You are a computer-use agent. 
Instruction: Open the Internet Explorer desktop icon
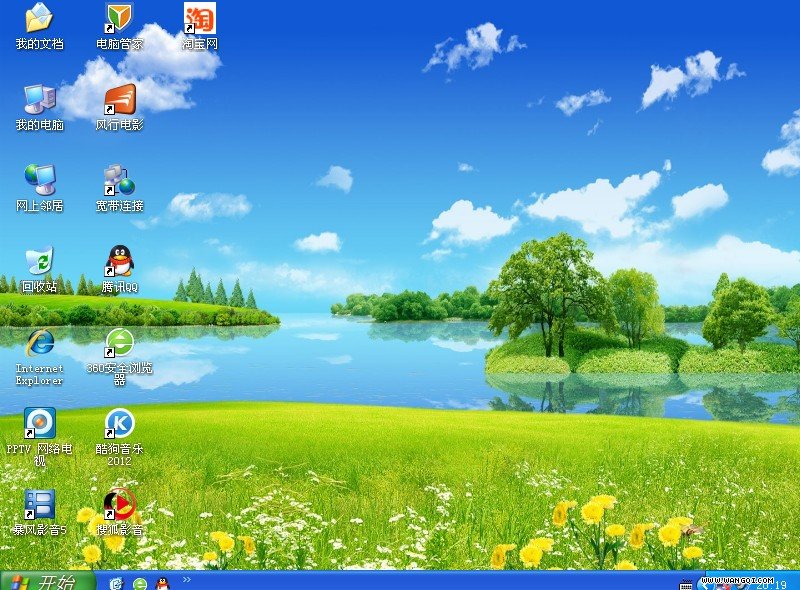click(39, 343)
